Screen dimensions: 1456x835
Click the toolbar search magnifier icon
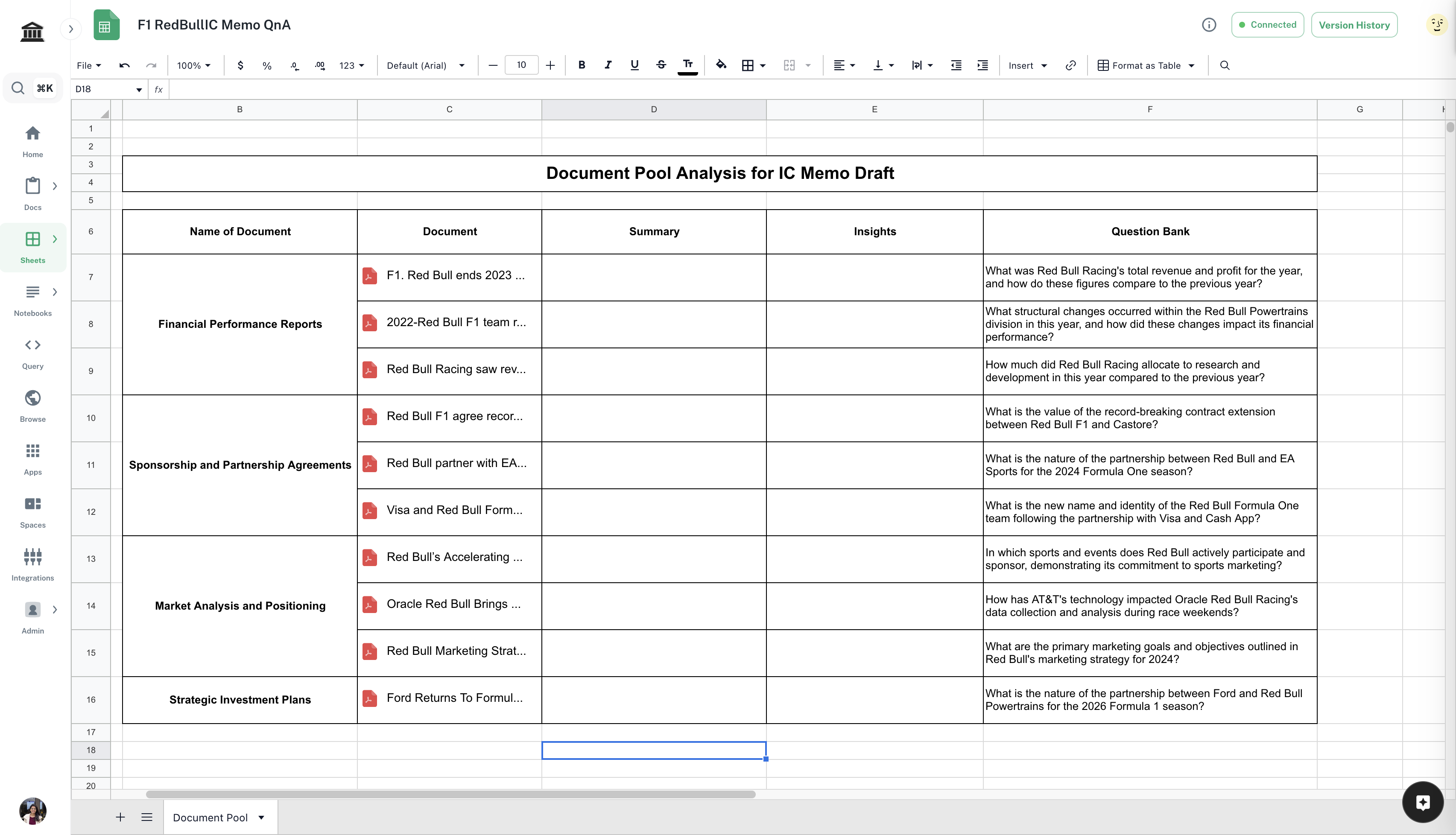(1224, 65)
